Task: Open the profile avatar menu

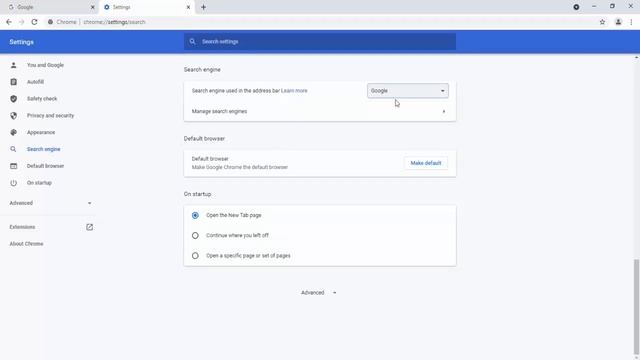Action: [x=618, y=22]
